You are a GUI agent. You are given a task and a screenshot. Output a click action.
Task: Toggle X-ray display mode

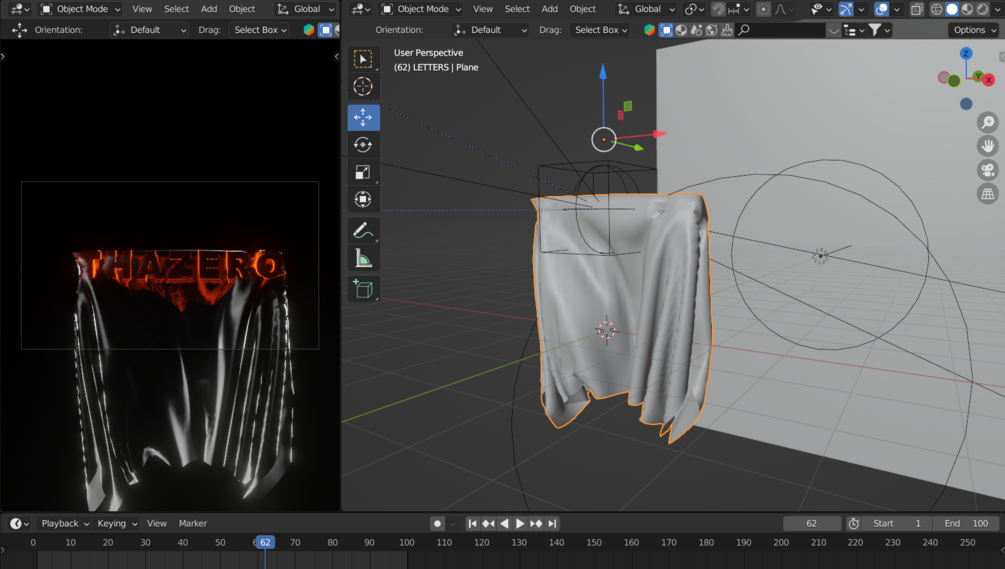[x=916, y=9]
